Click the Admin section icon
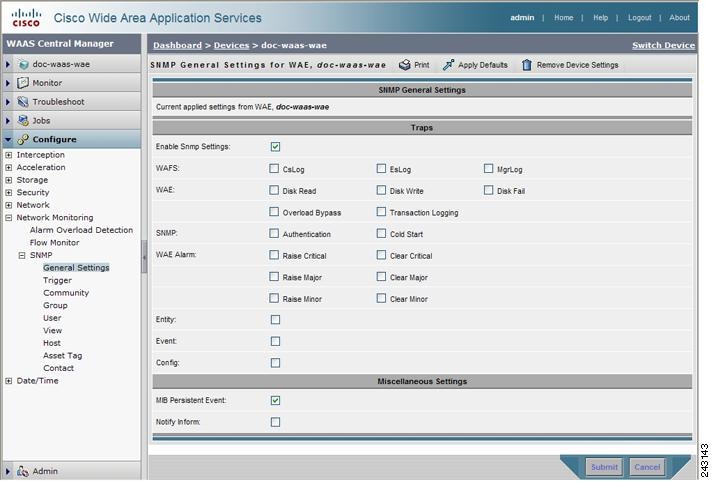712x481 pixels. 23,471
